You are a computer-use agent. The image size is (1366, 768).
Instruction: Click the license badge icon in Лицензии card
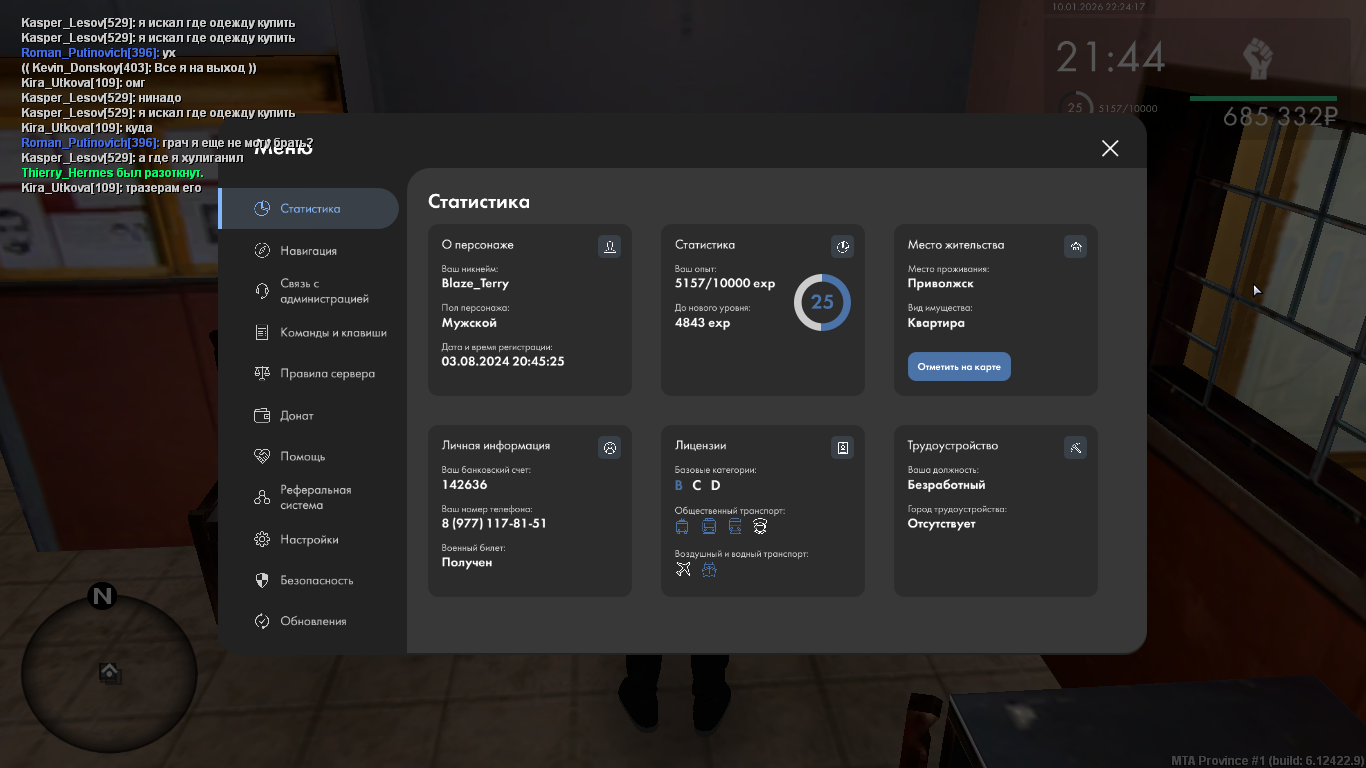(x=843, y=447)
